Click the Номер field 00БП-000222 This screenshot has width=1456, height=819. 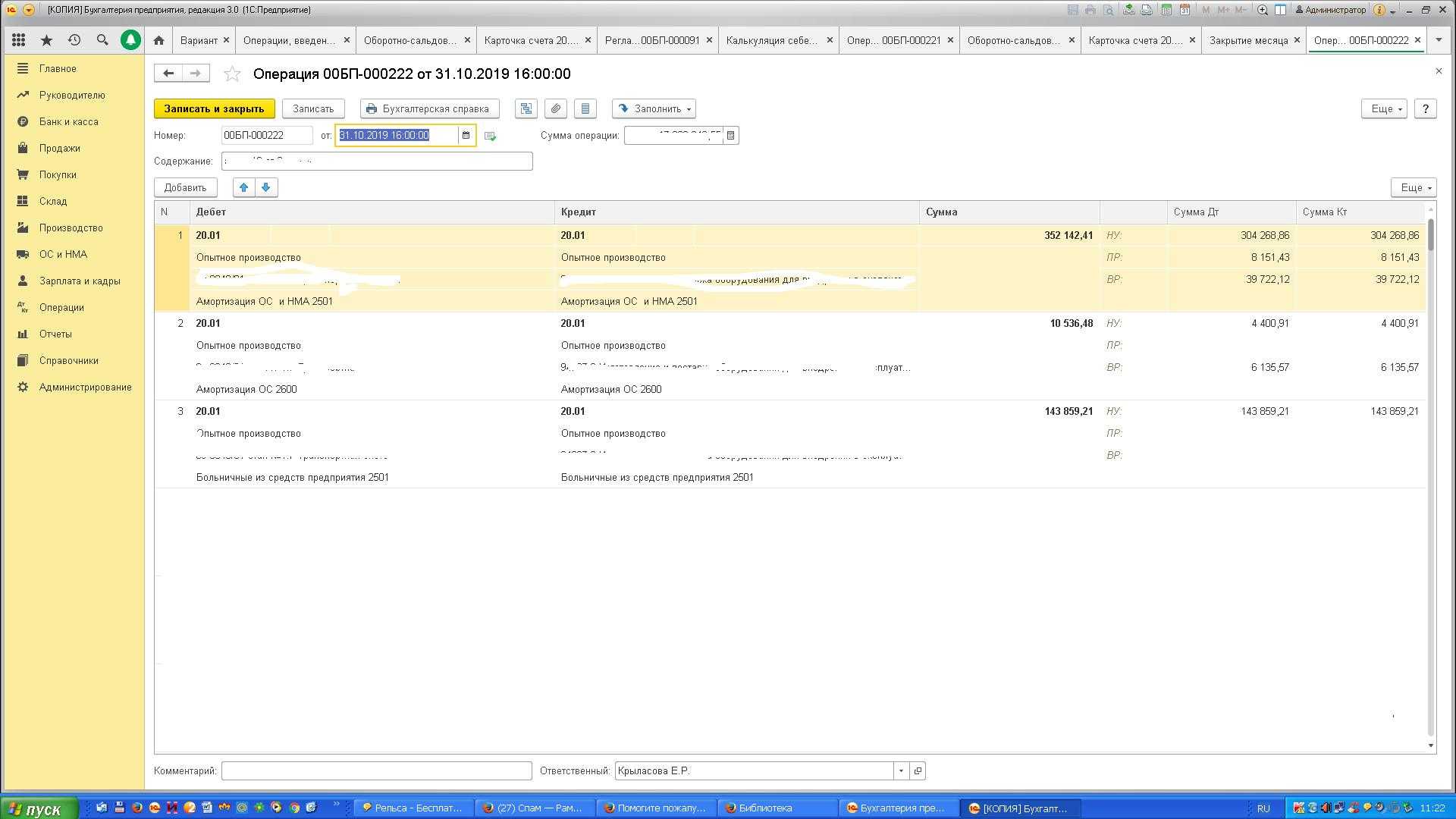click(x=267, y=135)
